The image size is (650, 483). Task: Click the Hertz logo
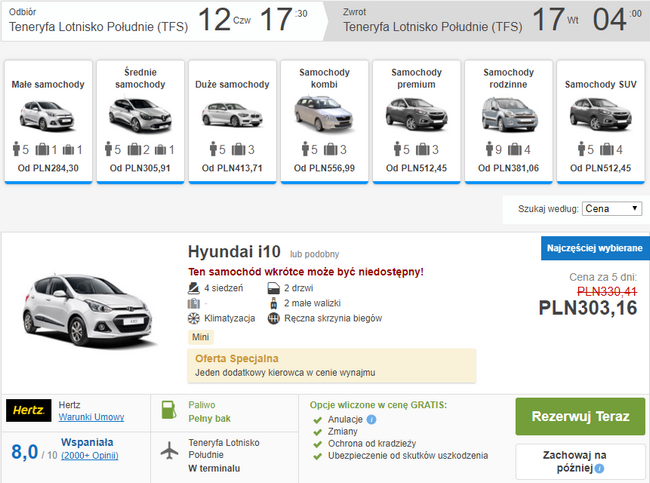29,410
